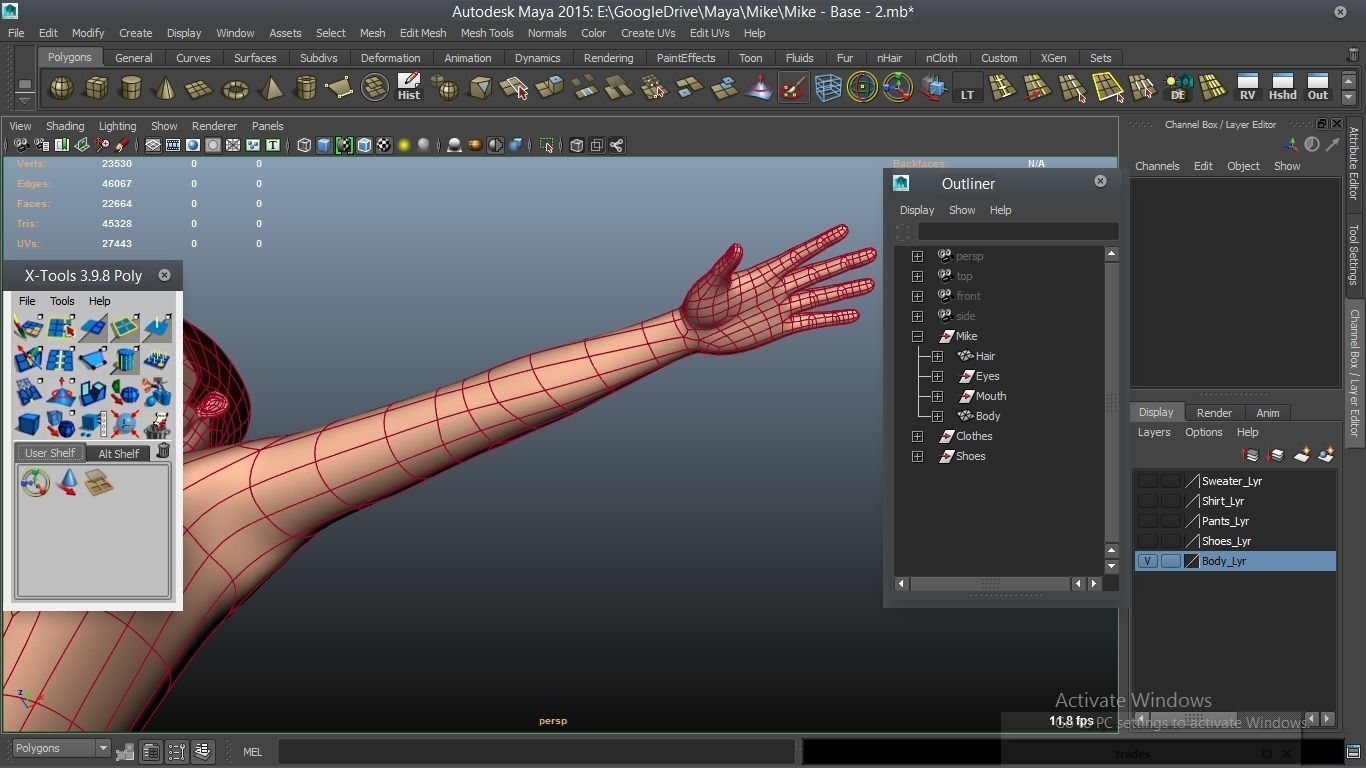Expand the Clothes group in Outliner
This screenshot has height=768, width=1366.
click(917, 436)
